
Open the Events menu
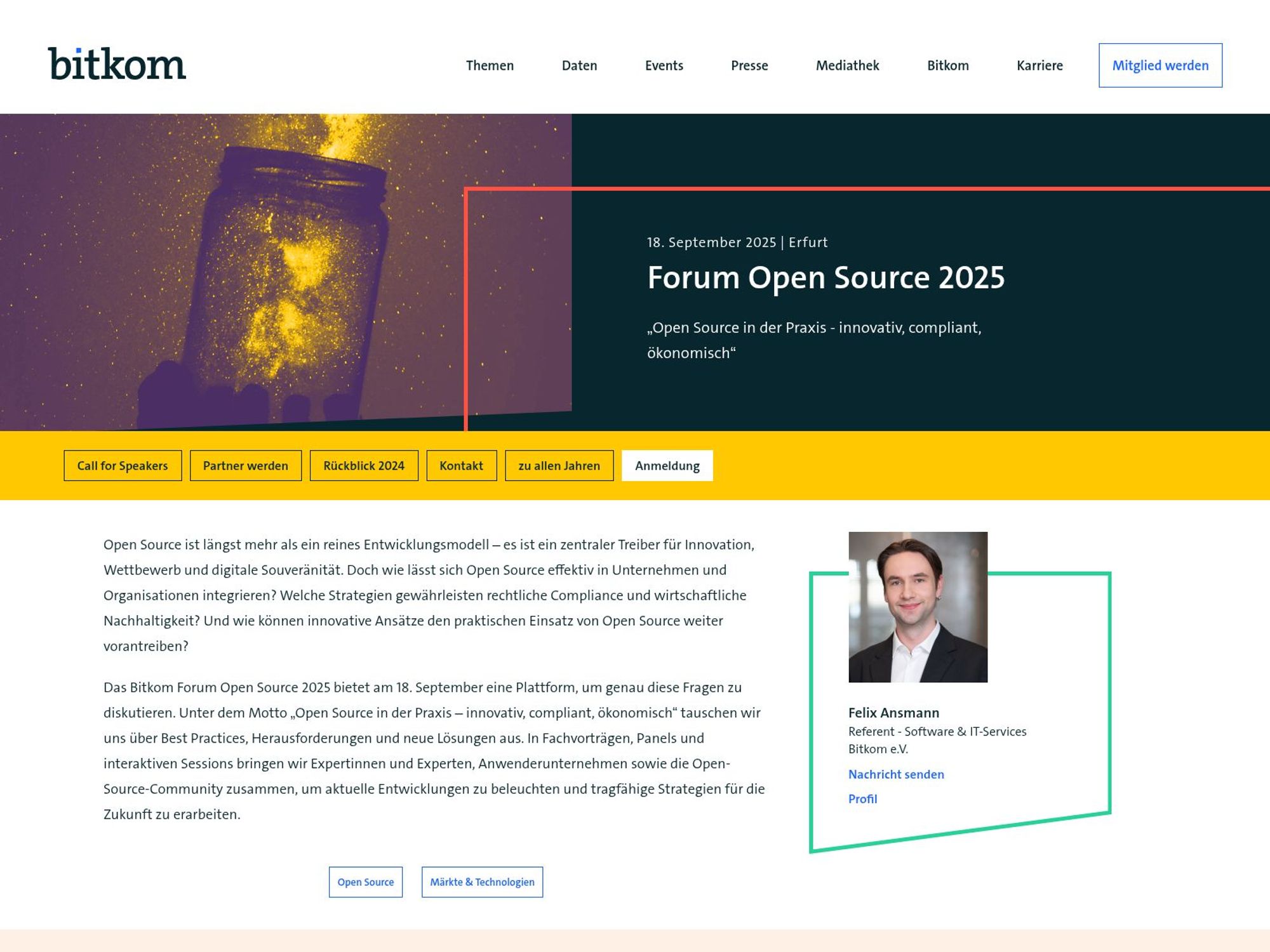click(x=664, y=65)
